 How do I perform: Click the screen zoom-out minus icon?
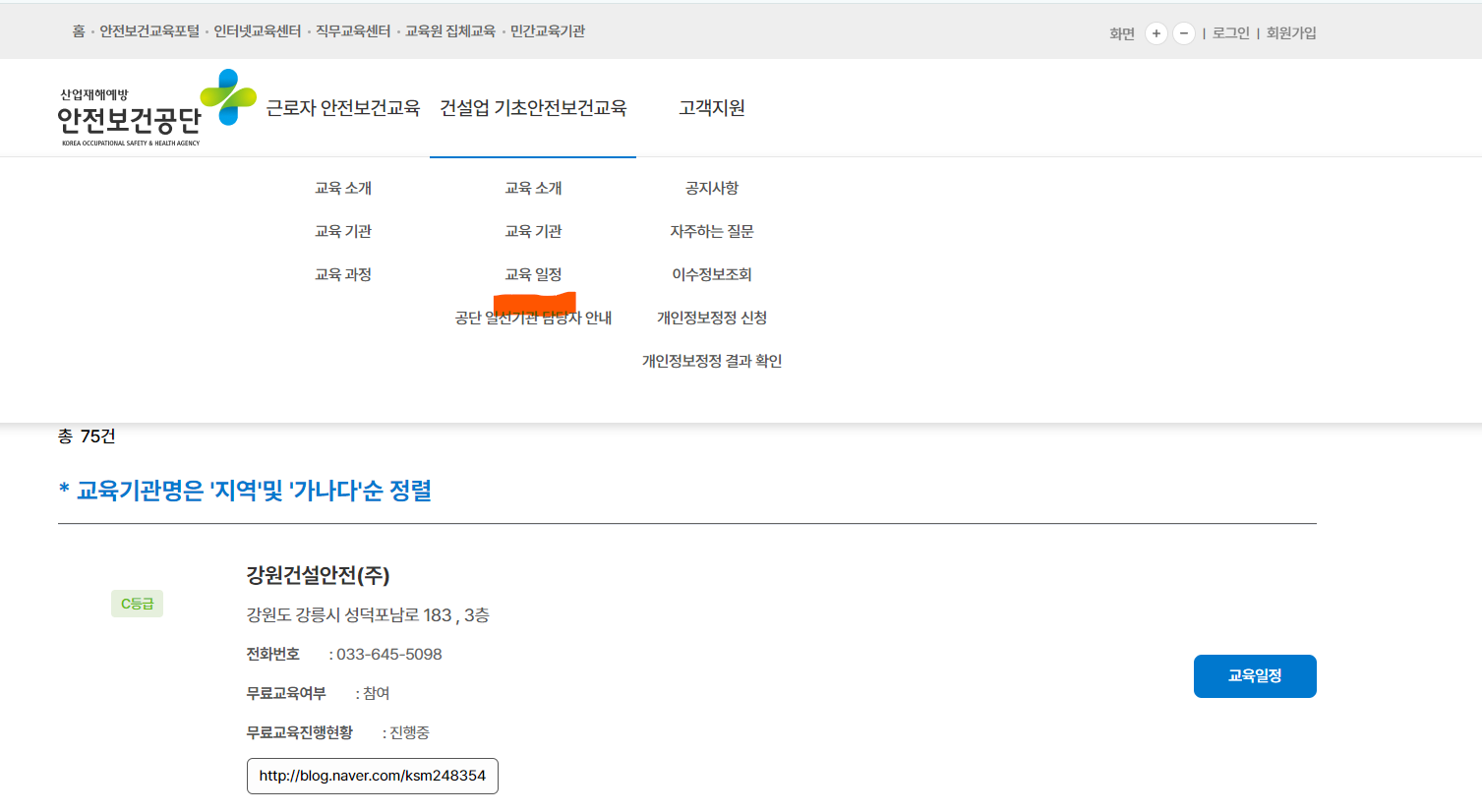(1183, 32)
